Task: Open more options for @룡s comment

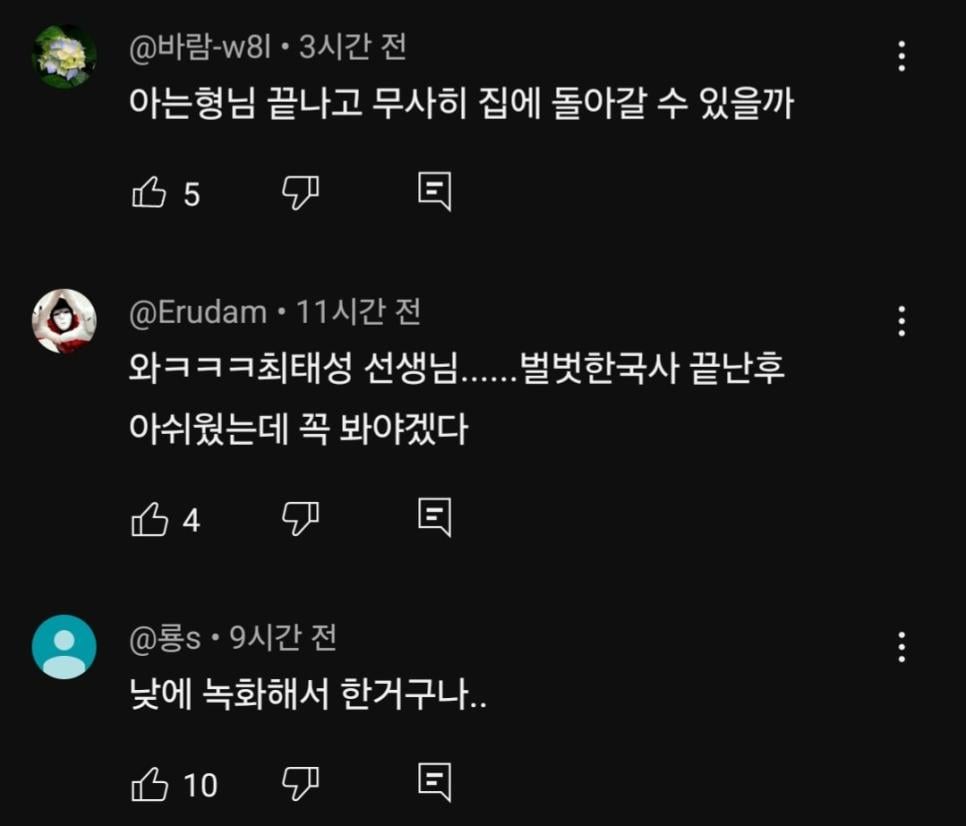Action: [x=902, y=647]
